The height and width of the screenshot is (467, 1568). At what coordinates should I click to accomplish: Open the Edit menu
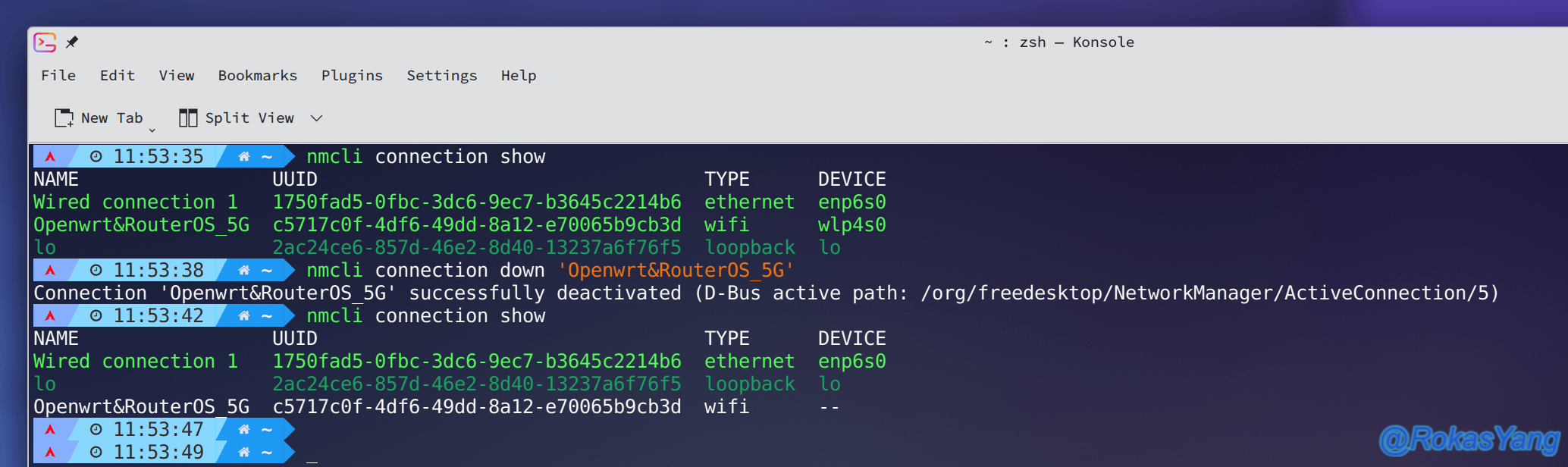coord(118,75)
